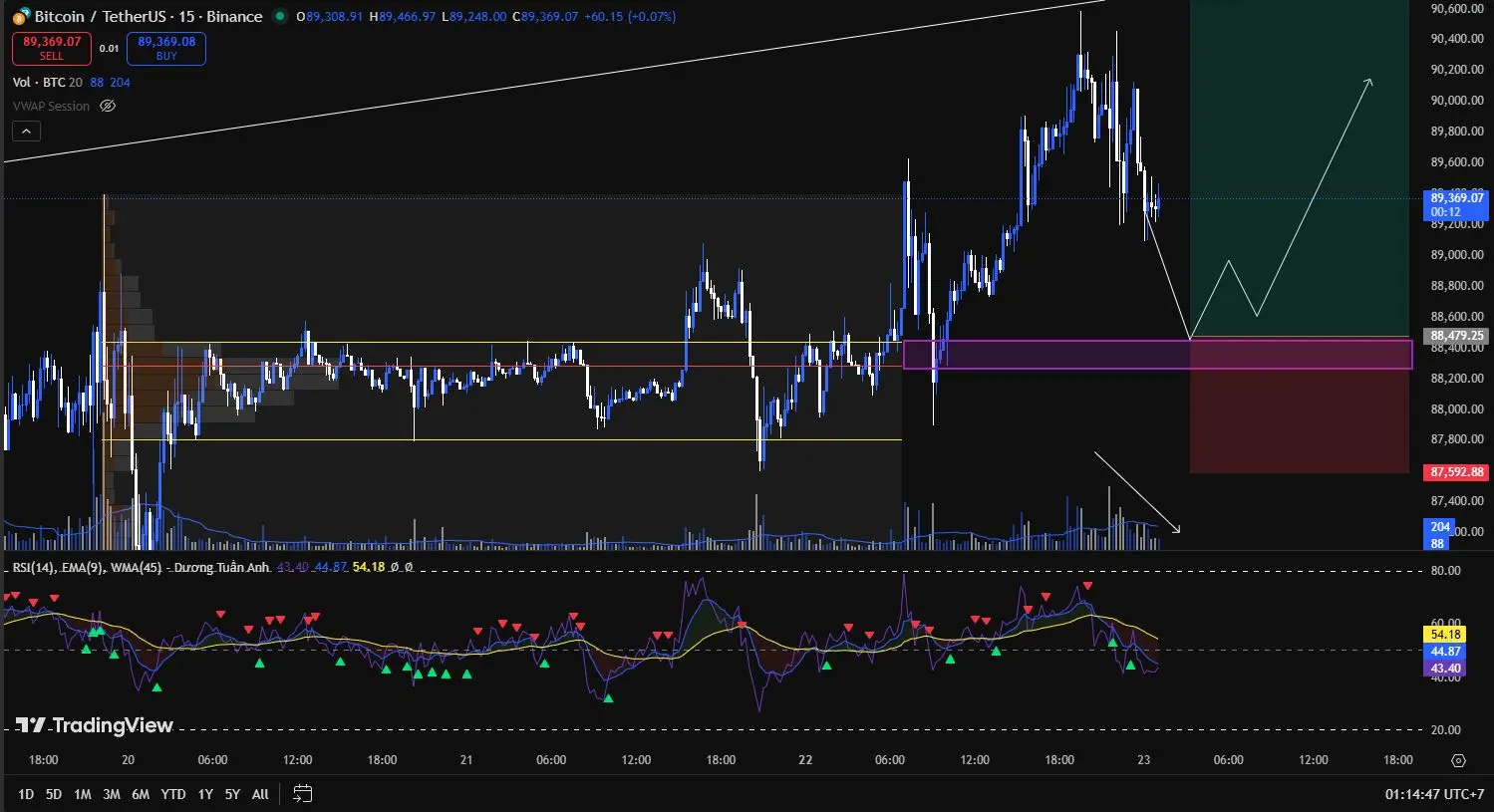Select the red stop-loss zone

pos(1300,406)
